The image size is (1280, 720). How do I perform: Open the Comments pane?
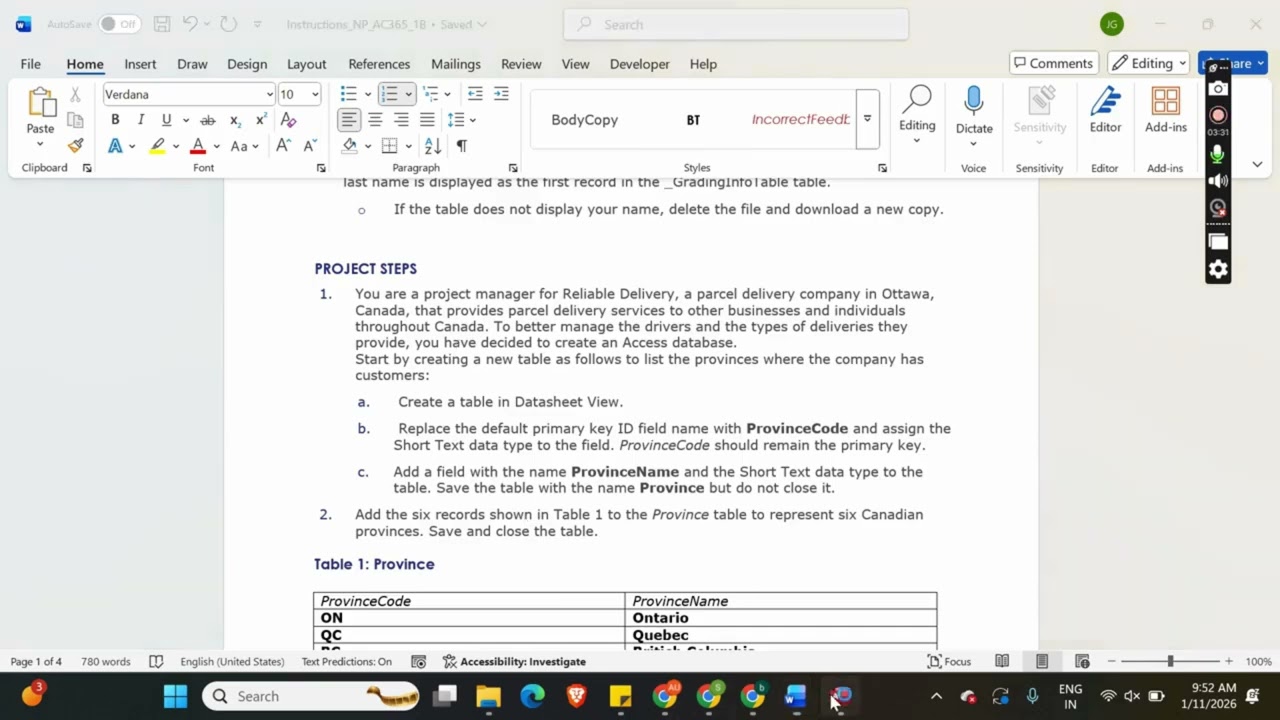1054,63
